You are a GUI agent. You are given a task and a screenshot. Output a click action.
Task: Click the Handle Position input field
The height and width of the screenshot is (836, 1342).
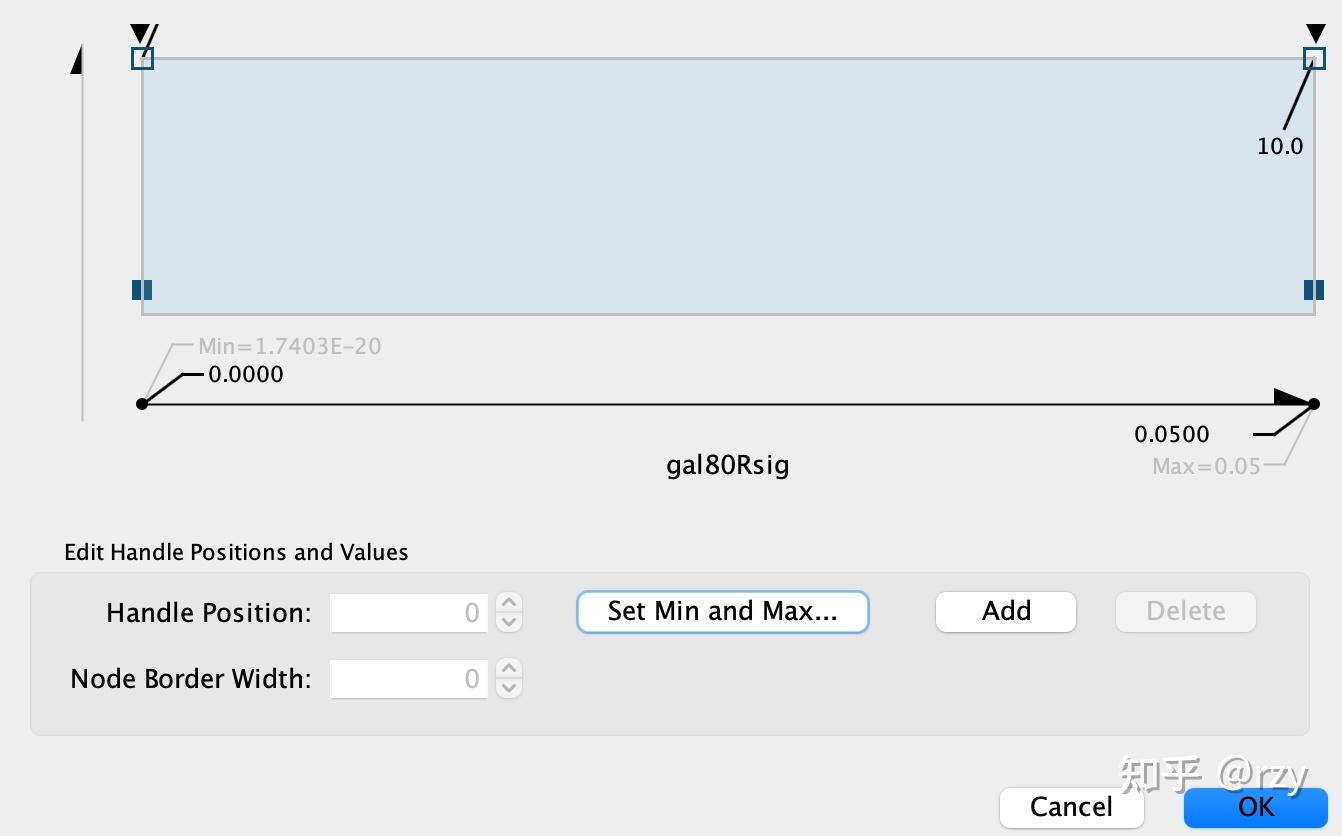[408, 613]
